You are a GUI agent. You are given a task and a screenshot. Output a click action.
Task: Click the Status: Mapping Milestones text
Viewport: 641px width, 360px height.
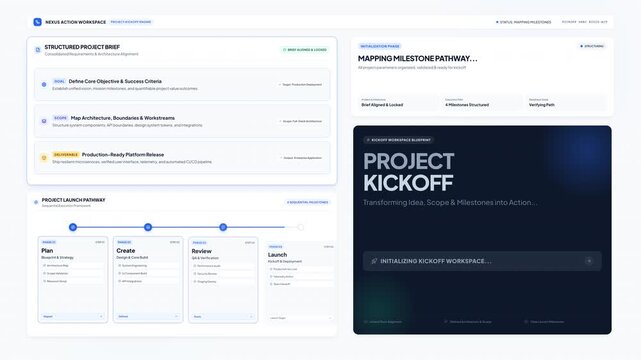point(525,22)
